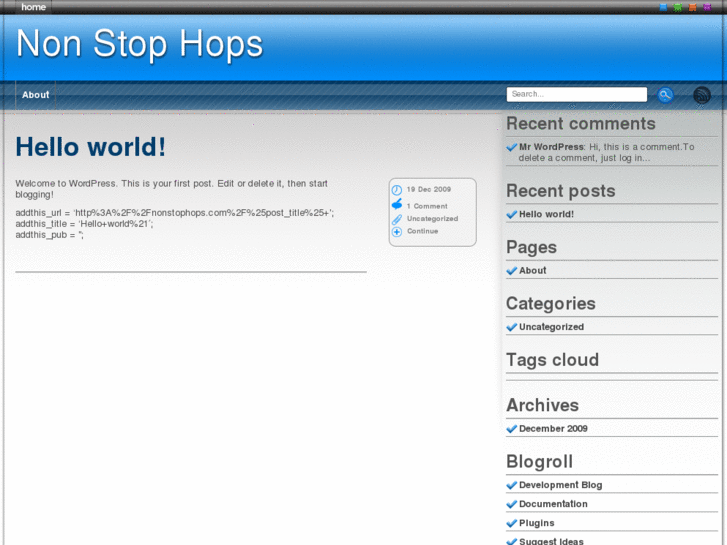
Task: Open the Mr WordPress comment author link
Action: (x=551, y=147)
